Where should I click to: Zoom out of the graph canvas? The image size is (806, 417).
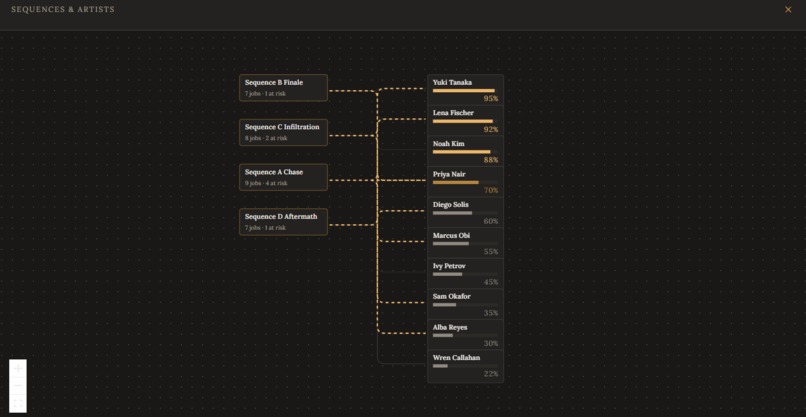tap(18, 386)
